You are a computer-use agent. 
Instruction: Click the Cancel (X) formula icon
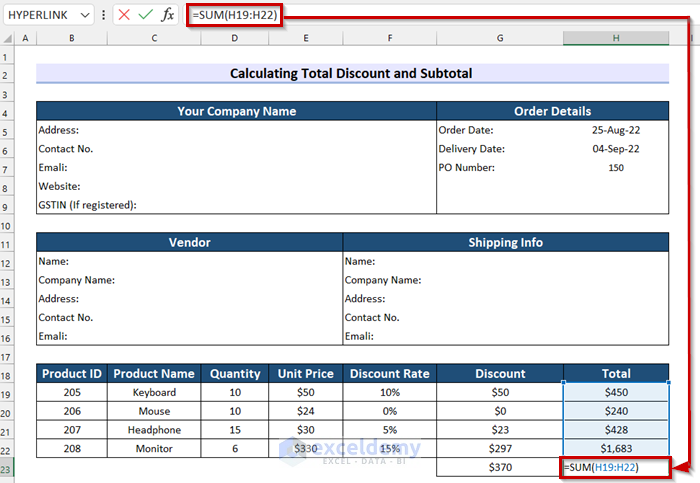124,15
